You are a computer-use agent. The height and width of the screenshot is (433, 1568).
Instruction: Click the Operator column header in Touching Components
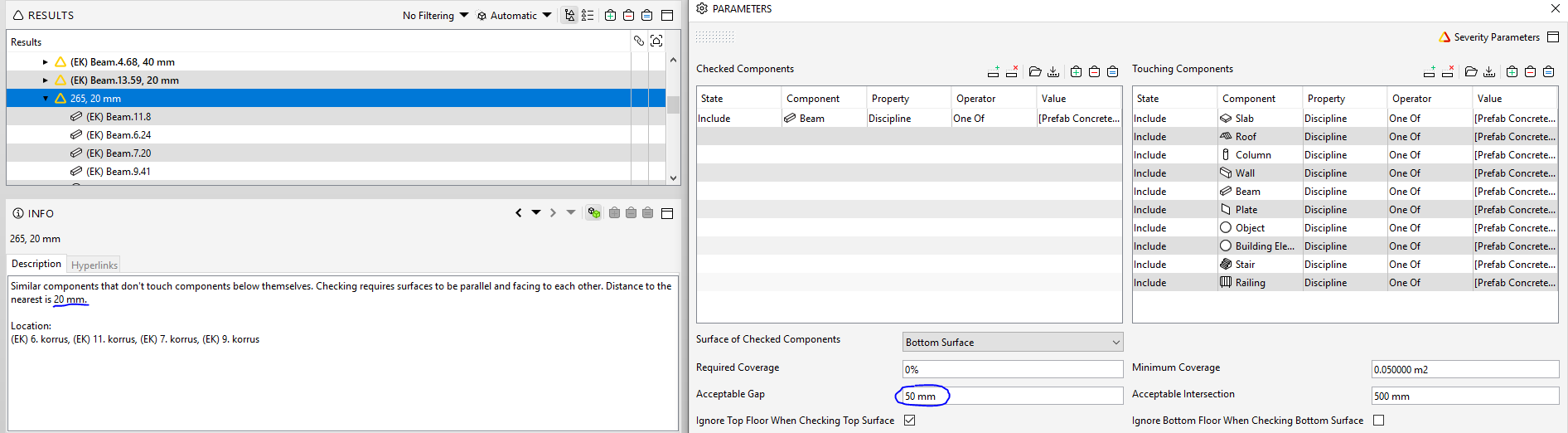(x=1429, y=98)
